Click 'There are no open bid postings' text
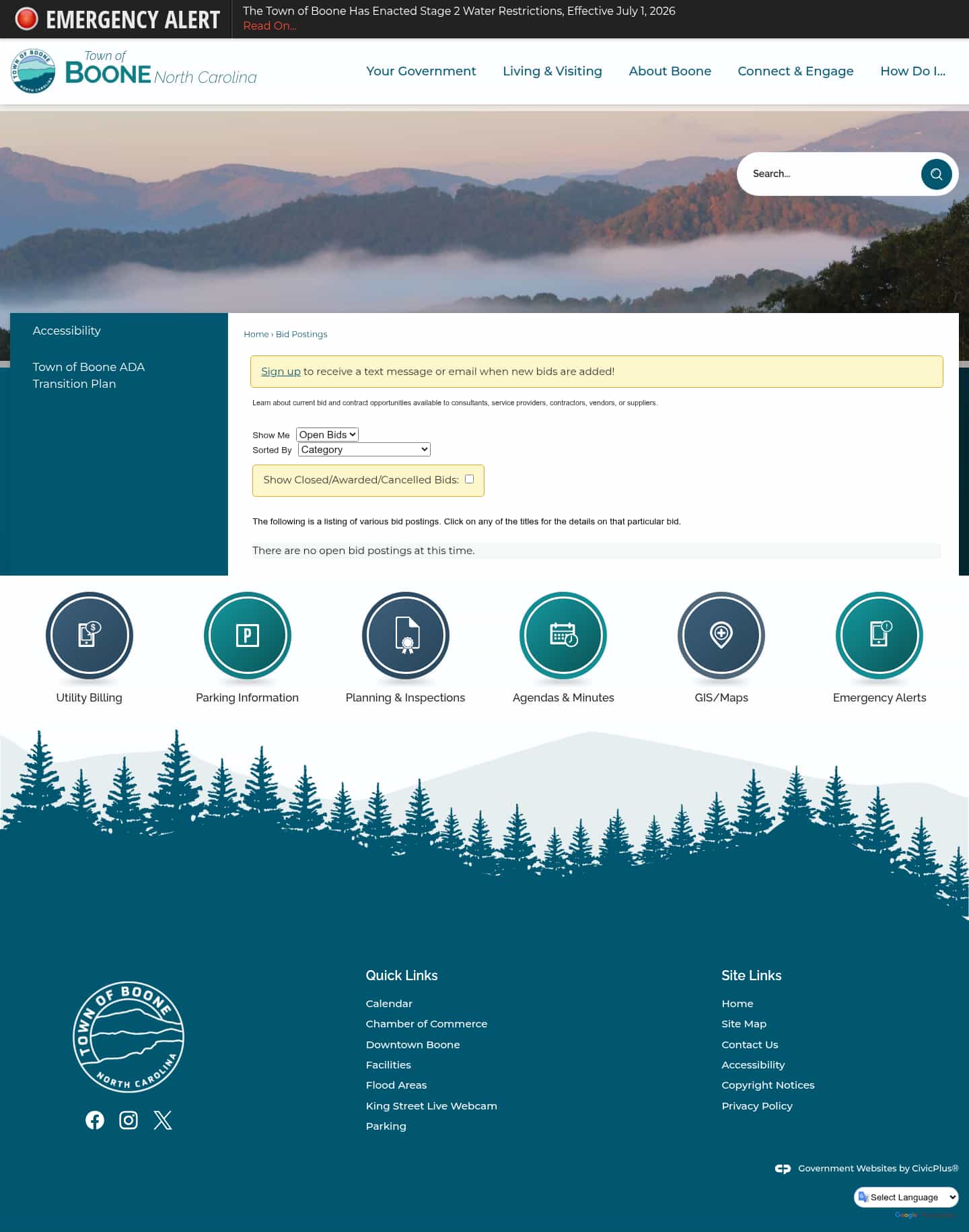This screenshot has height=1232, width=969. point(363,550)
